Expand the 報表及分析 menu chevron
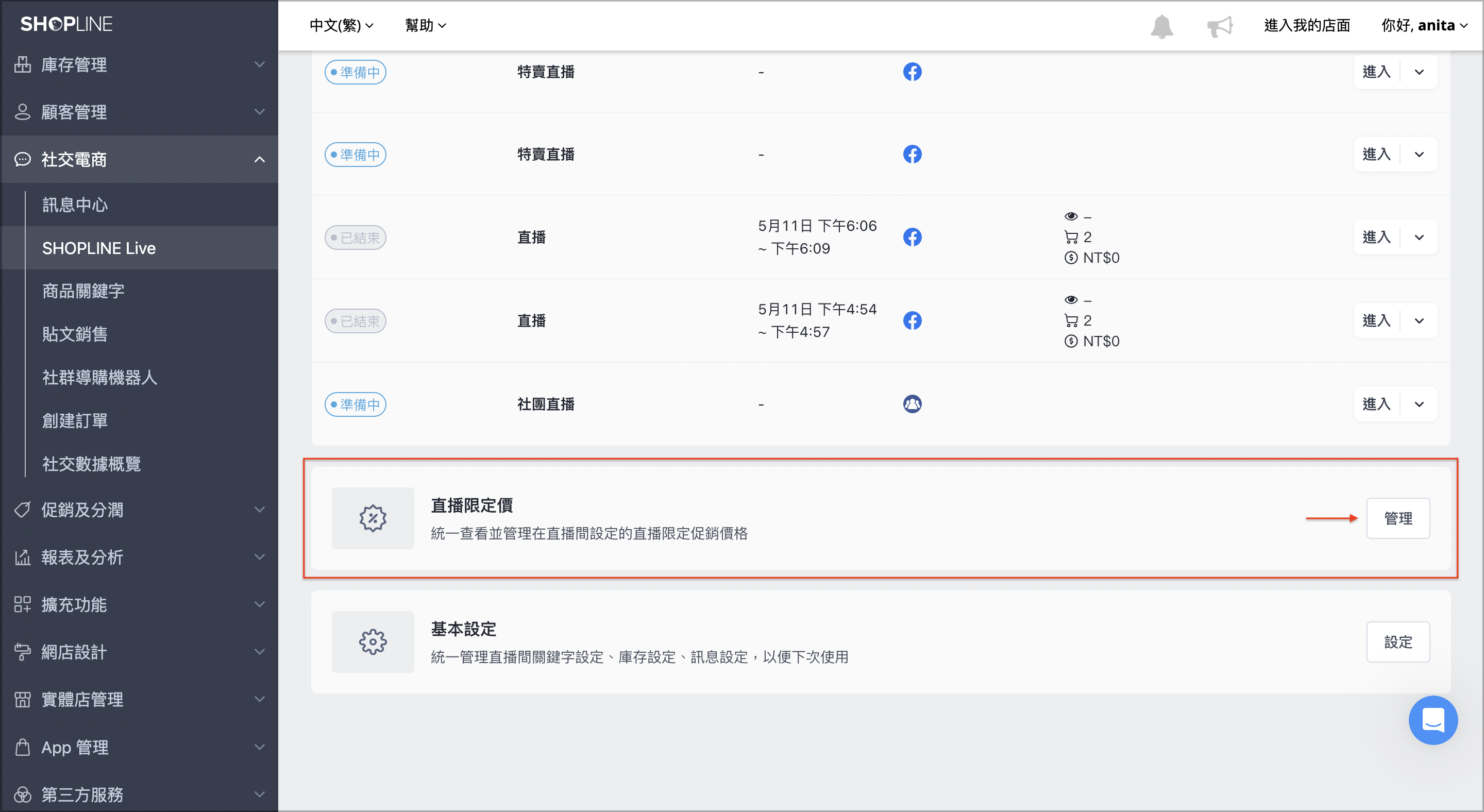 coord(260,557)
